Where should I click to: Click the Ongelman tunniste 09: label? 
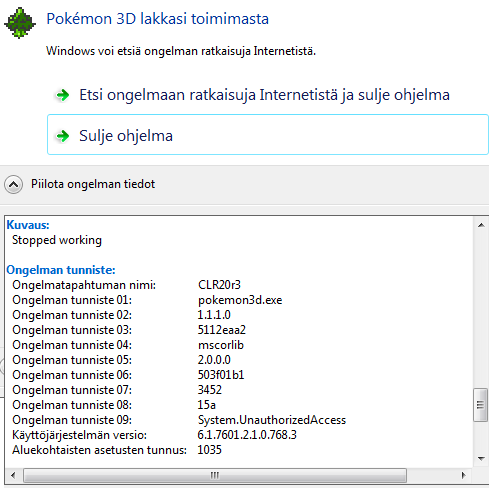click(72, 420)
